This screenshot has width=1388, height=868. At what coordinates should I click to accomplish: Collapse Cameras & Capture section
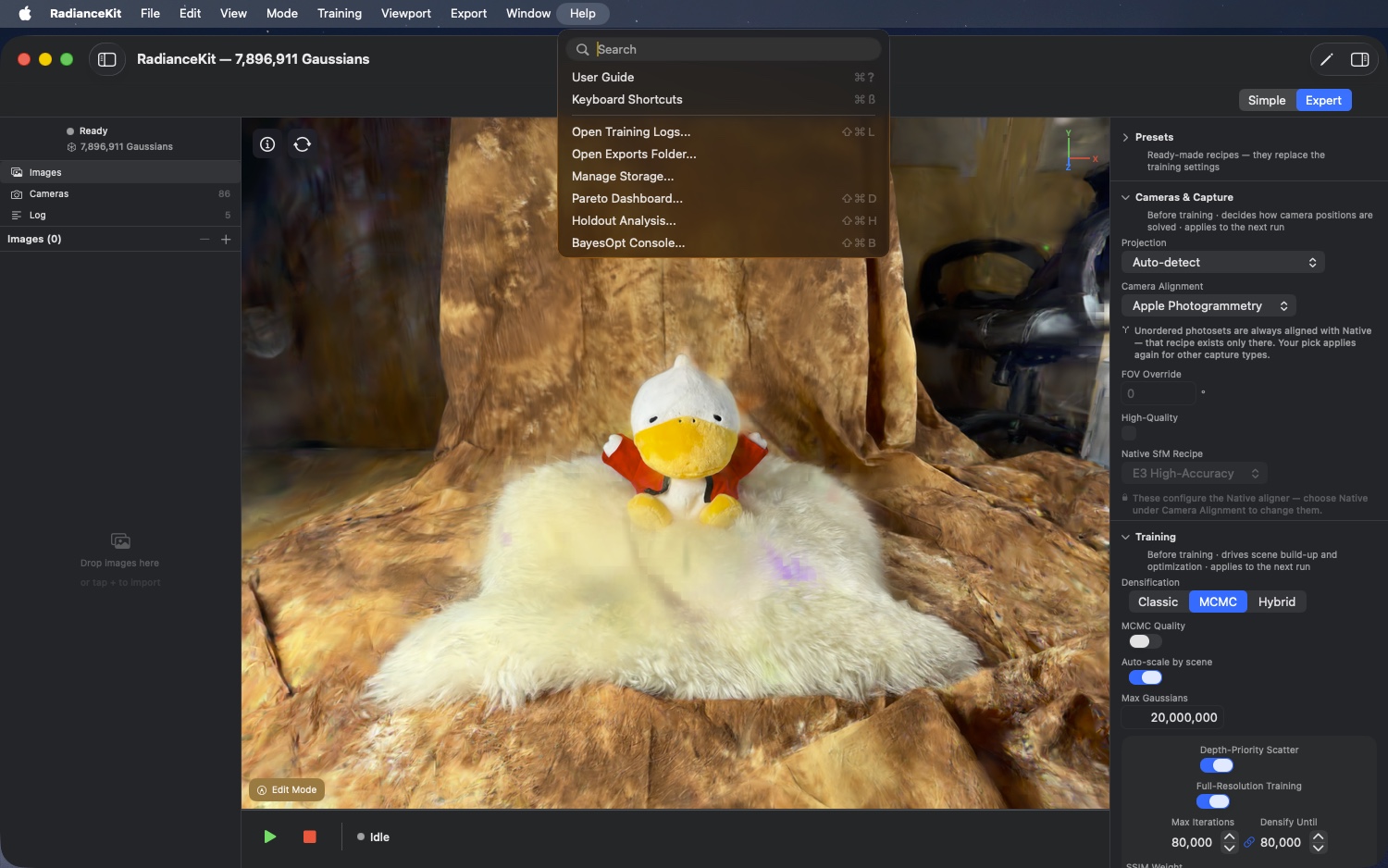[x=1125, y=197]
